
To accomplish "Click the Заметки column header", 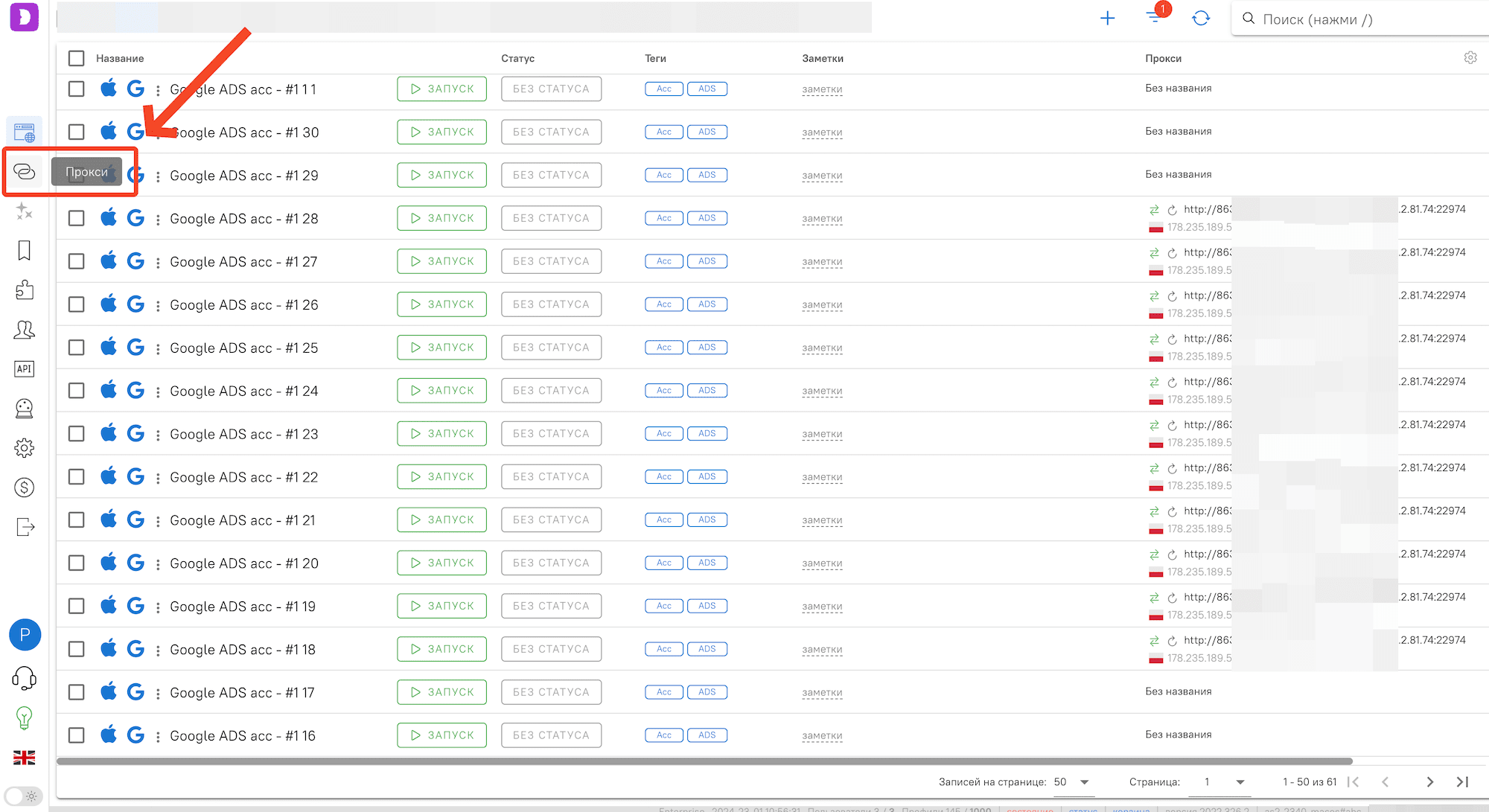I will [823, 58].
